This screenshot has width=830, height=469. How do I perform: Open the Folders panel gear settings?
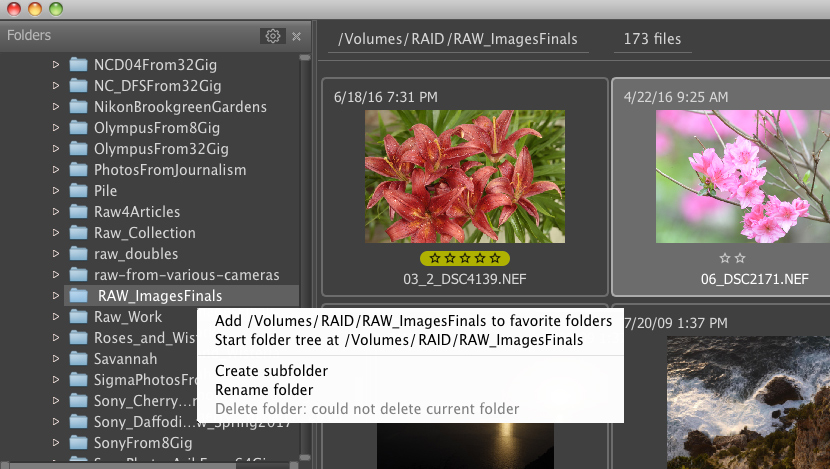tap(271, 36)
